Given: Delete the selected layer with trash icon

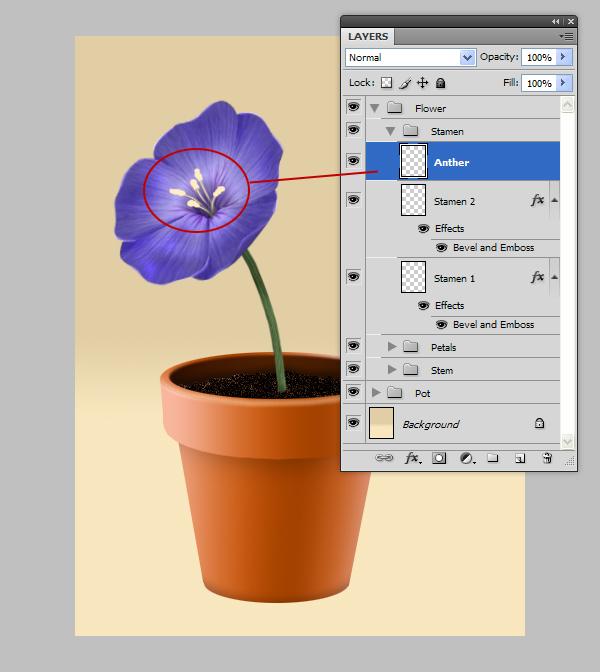Looking at the screenshot, I should click(547, 458).
